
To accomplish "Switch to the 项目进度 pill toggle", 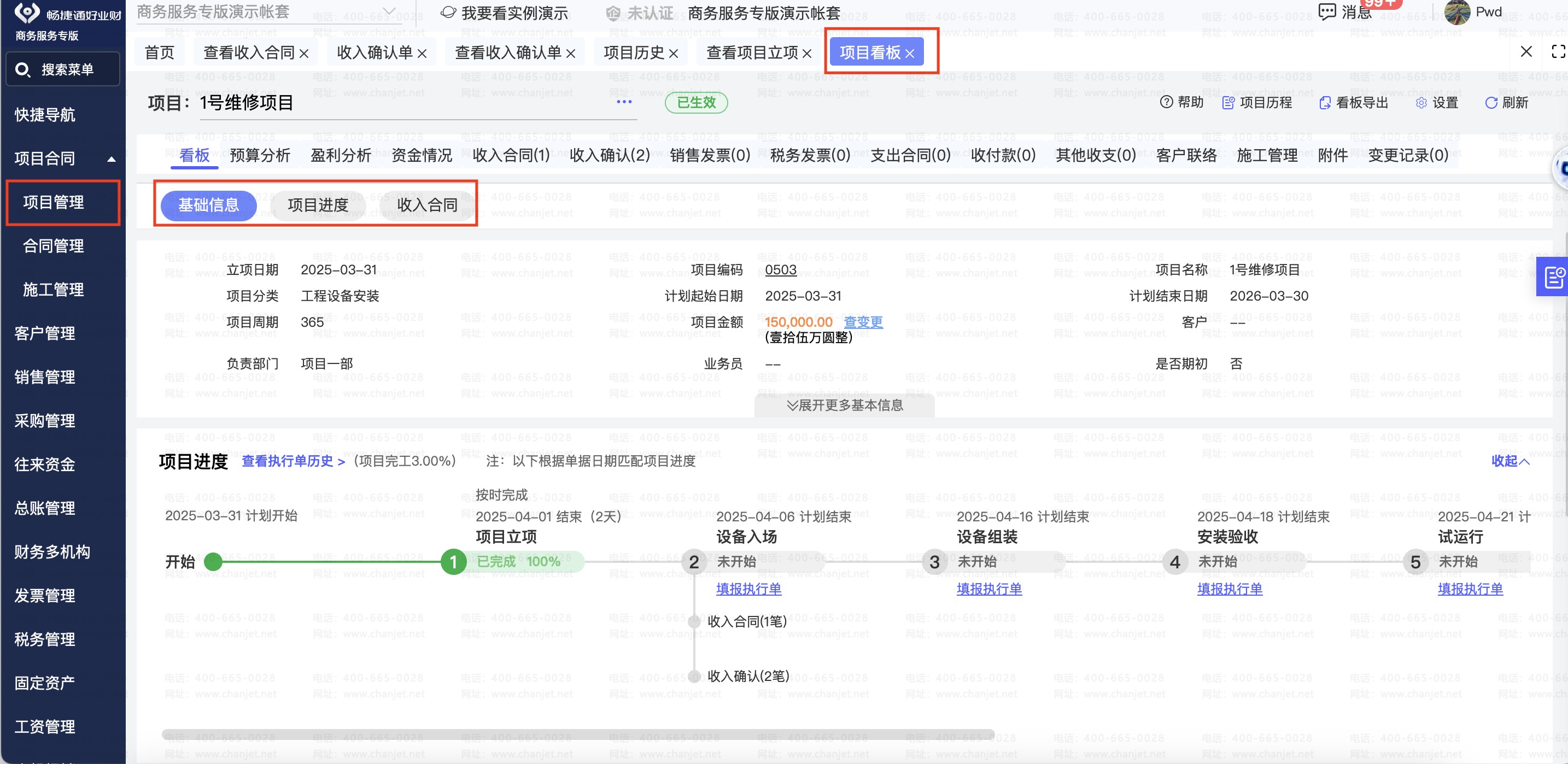I will (317, 205).
